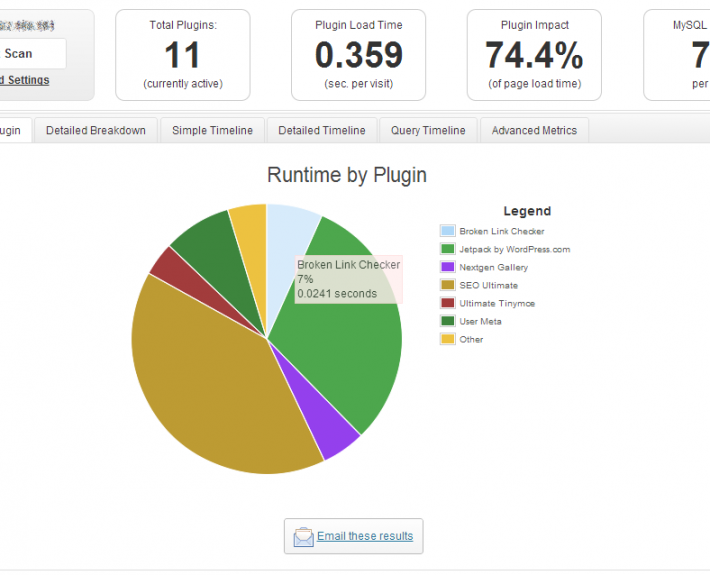This screenshot has width=710, height=575.
Task: Open the Query Timeline tab
Action: 428,130
